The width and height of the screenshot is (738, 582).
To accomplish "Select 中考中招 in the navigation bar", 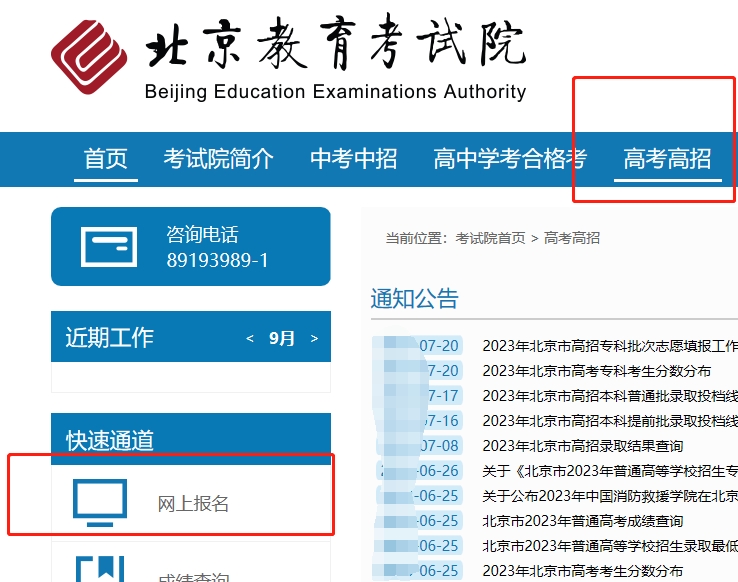I will (353, 158).
